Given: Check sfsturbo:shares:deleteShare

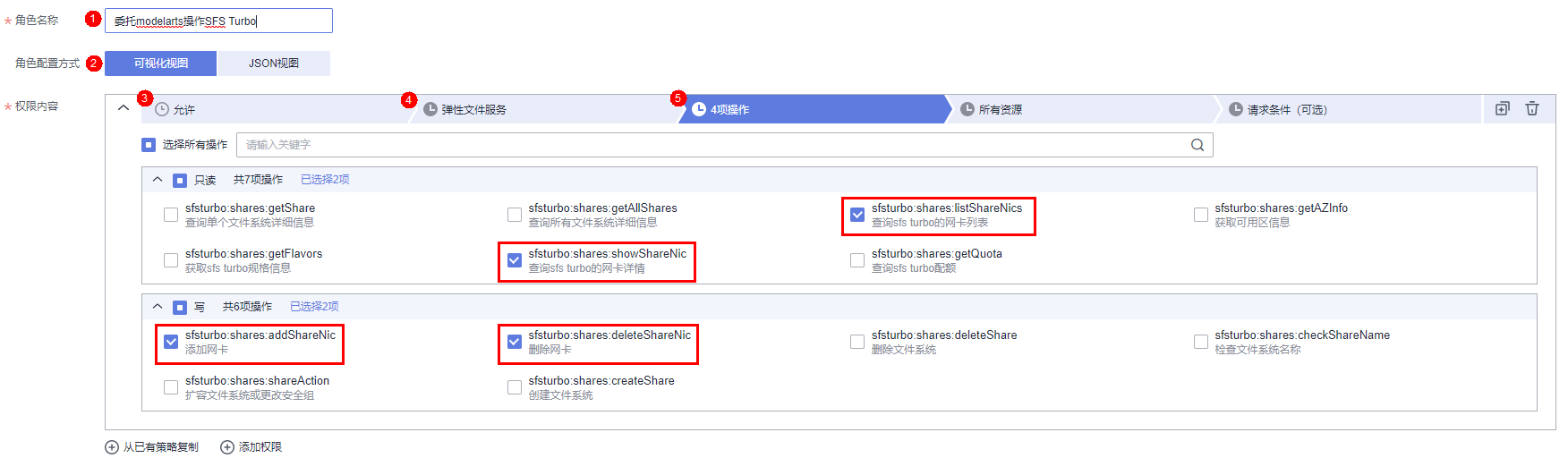Looking at the screenshot, I should [x=857, y=342].
